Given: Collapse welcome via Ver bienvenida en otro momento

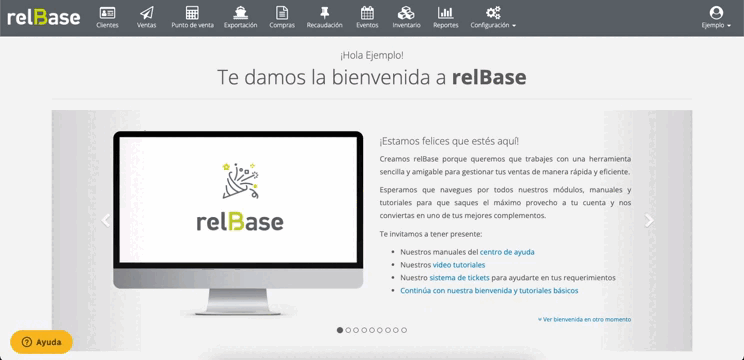Looking at the screenshot, I should tap(584, 320).
